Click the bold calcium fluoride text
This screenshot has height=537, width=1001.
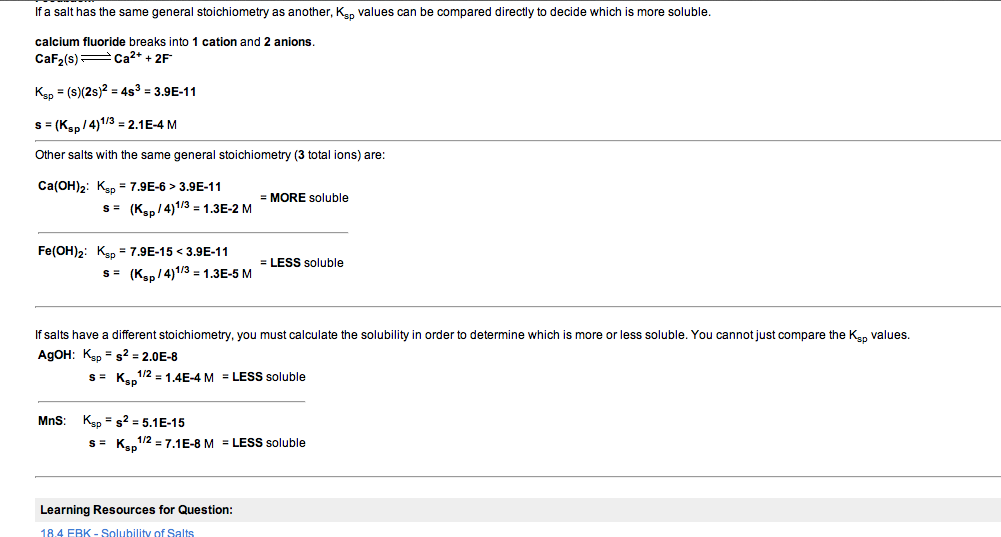80,42
